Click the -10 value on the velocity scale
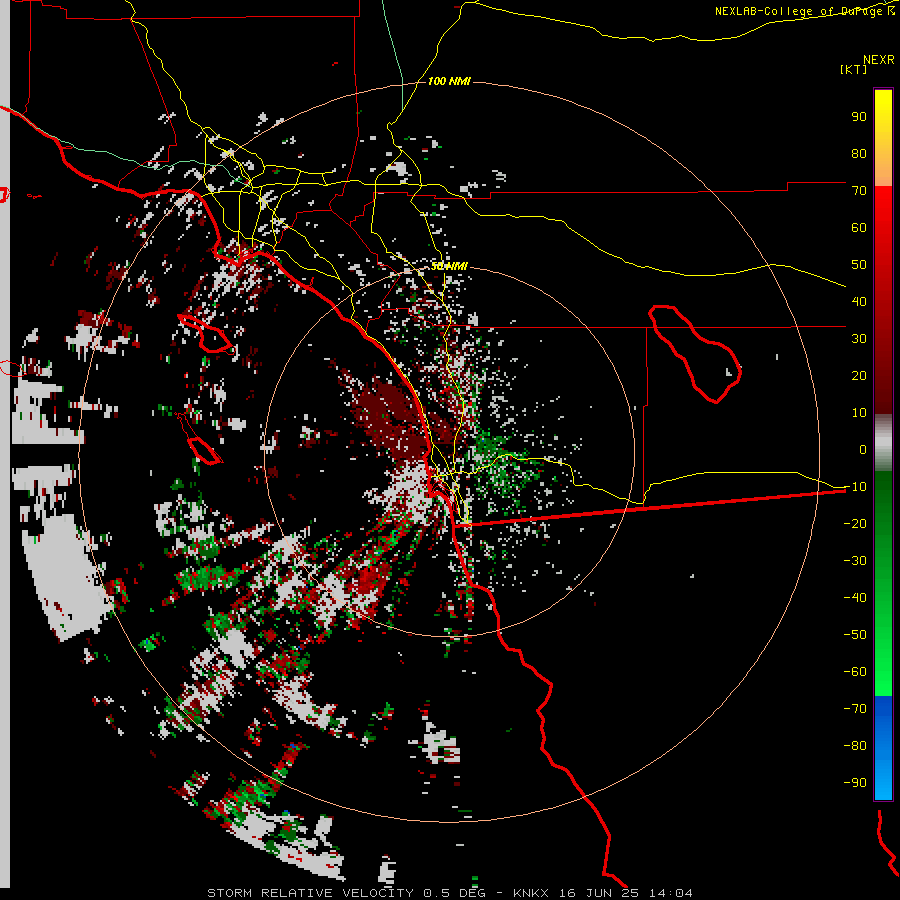Viewport: 900px width, 900px height. coord(855,487)
